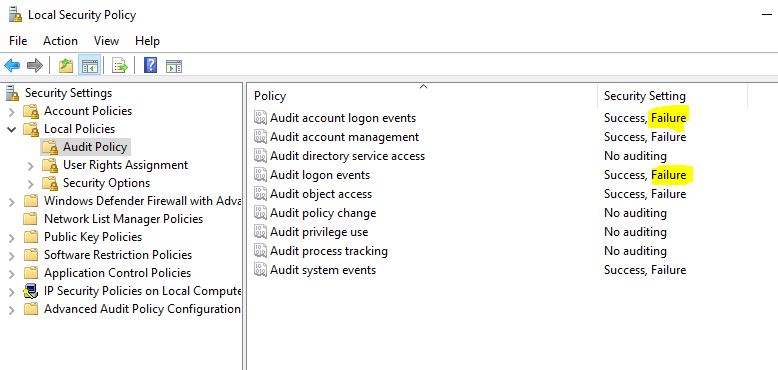
Task: Click the Audit privilege use policy icon
Action: tap(260, 232)
